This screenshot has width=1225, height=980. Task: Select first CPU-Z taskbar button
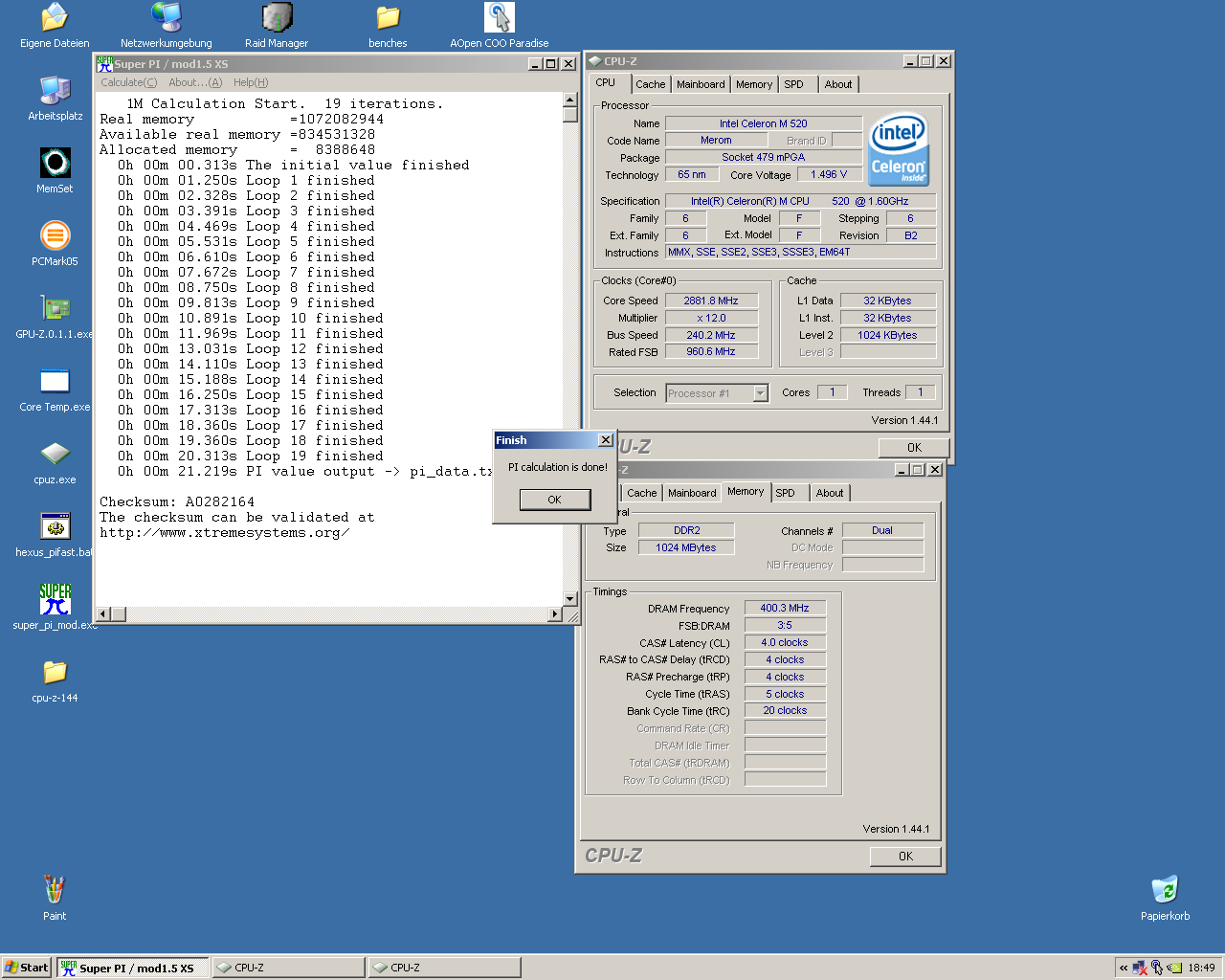click(288, 968)
